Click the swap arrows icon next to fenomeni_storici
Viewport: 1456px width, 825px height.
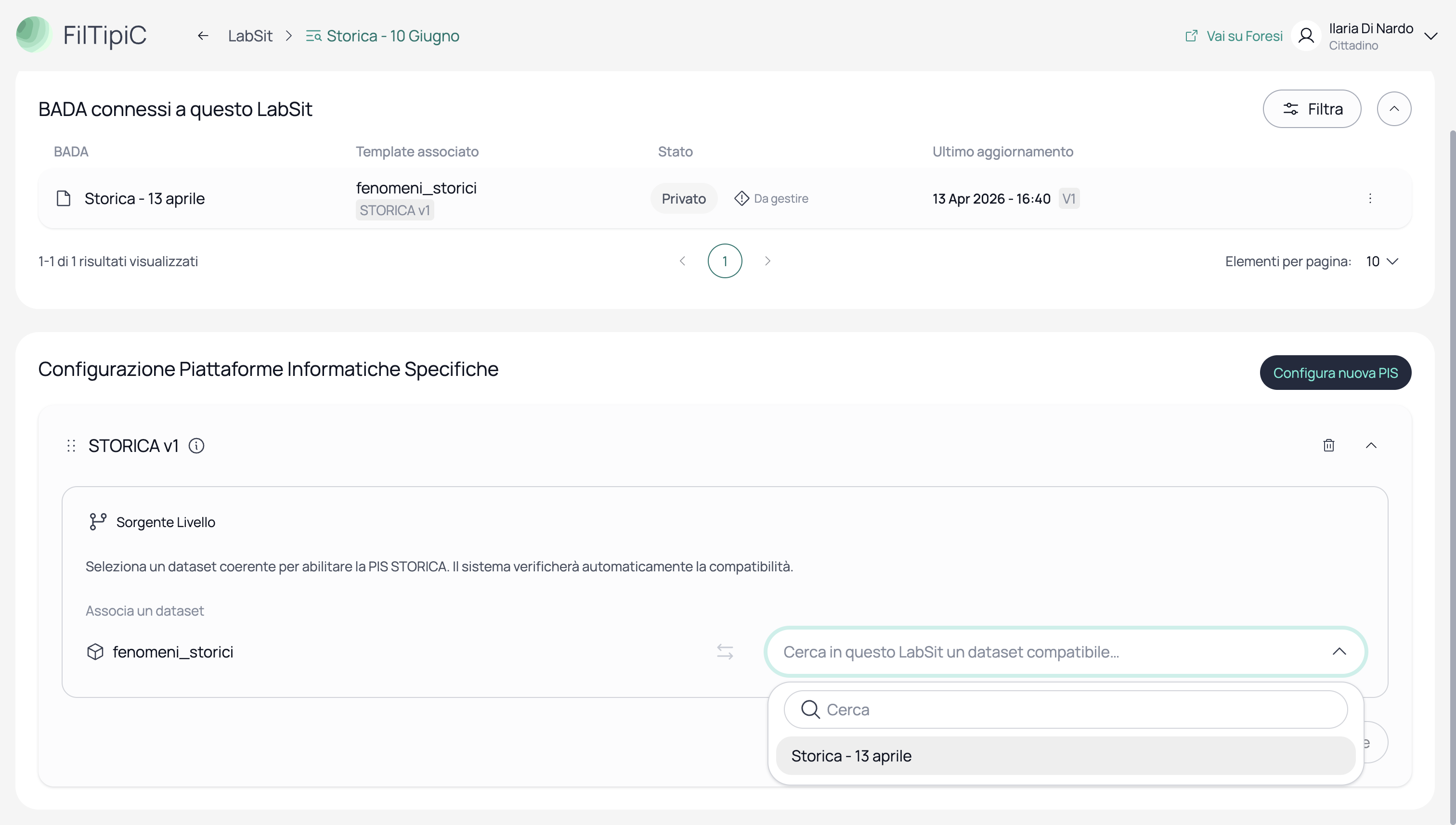(725, 652)
